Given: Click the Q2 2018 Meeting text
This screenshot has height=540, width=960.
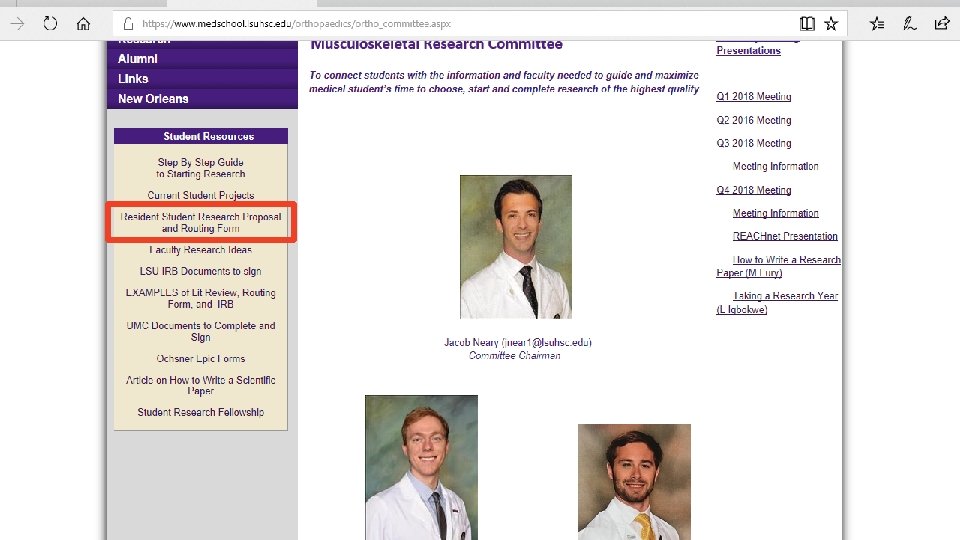Looking at the screenshot, I should pos(754,121).
